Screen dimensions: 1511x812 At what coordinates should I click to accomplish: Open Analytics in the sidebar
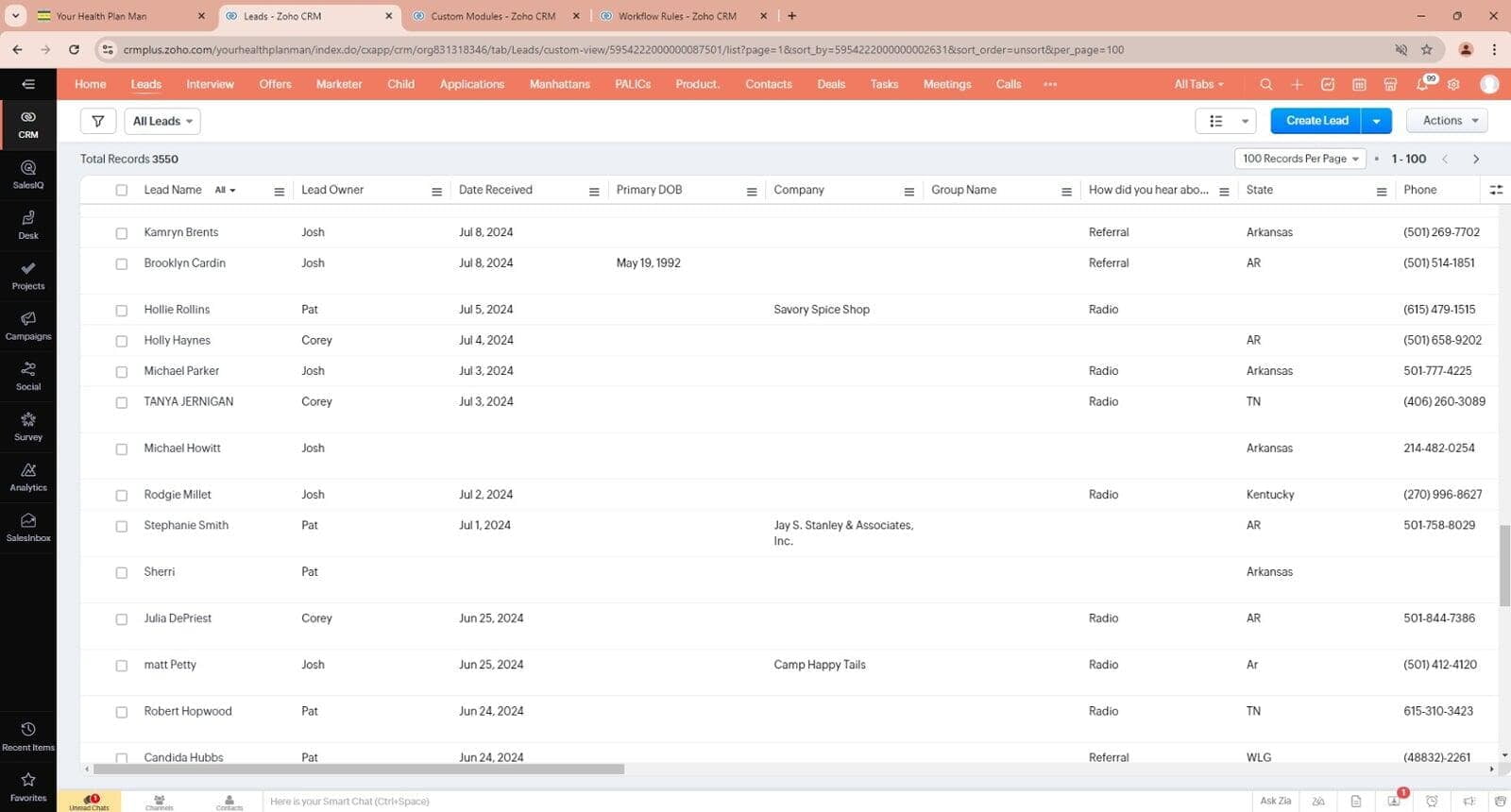28,477
